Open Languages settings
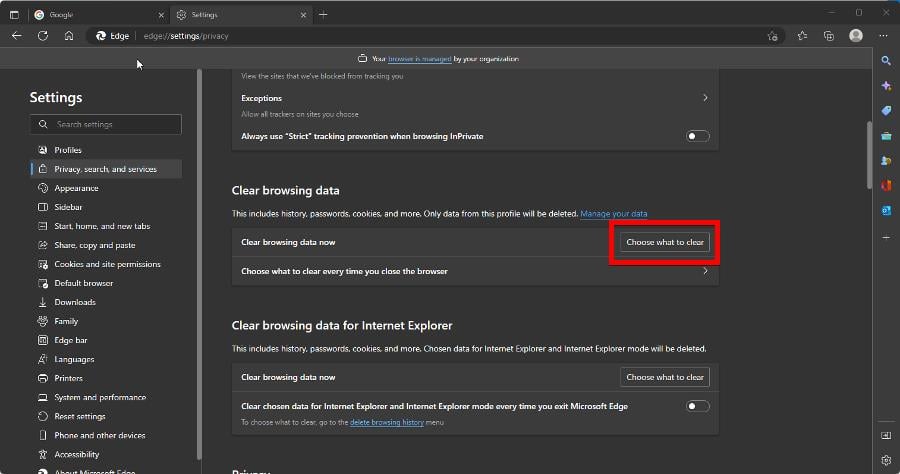The width and height of the screenshot is (900, 474). point(106,359)
